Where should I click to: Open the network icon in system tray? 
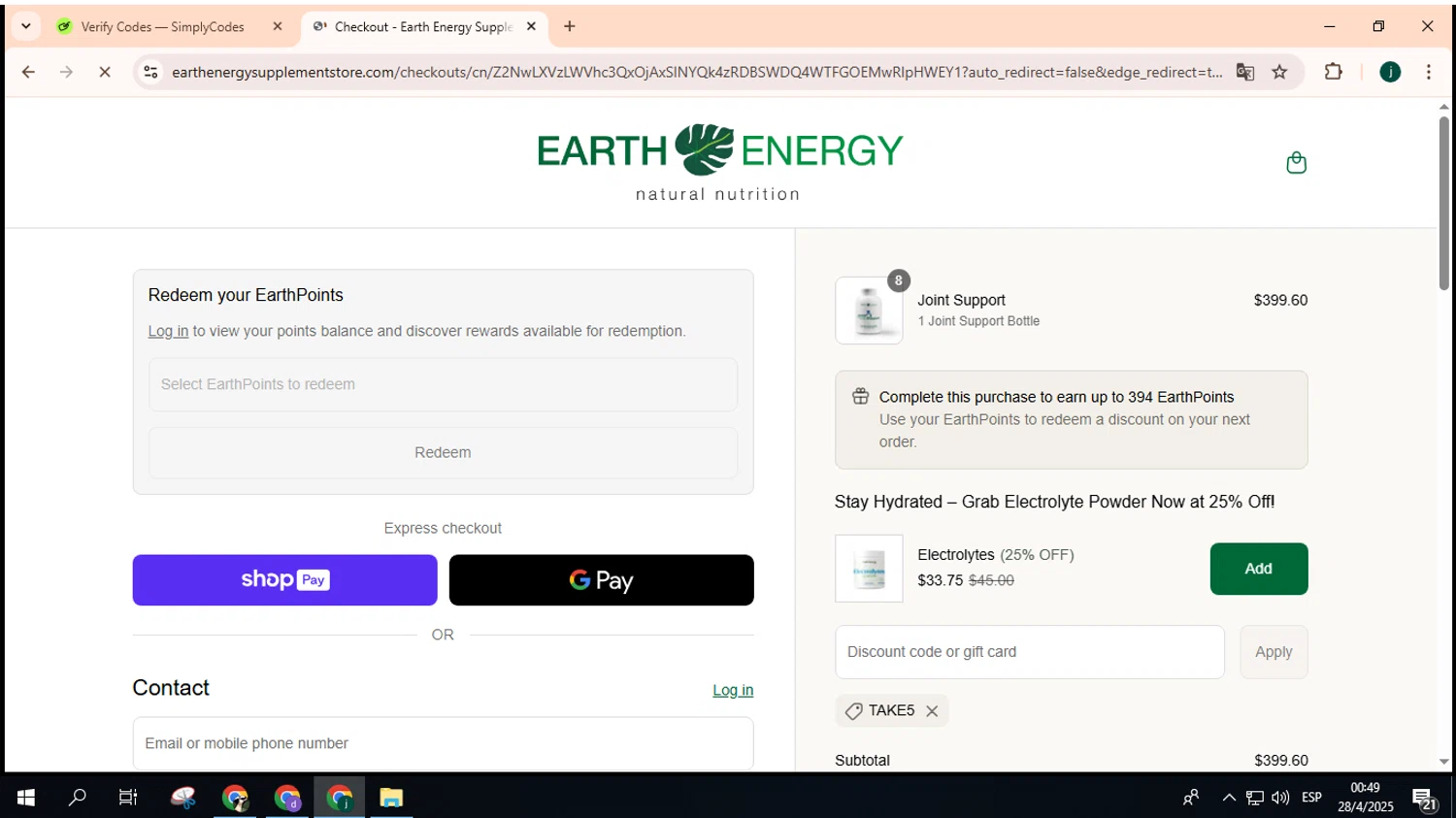pyautogui.click(x=1255, y=798)
